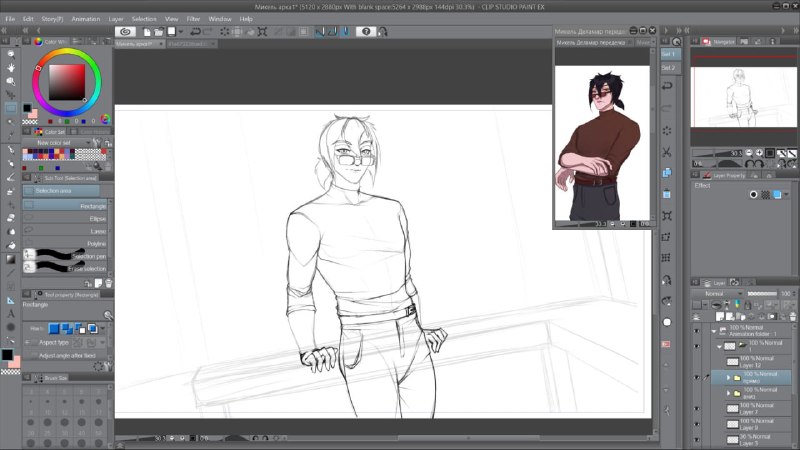The height and width of the screenshot is (450, 800).
Task: Select the Zoom magnifier tool in the toolbar
Action: pos(11,54)
